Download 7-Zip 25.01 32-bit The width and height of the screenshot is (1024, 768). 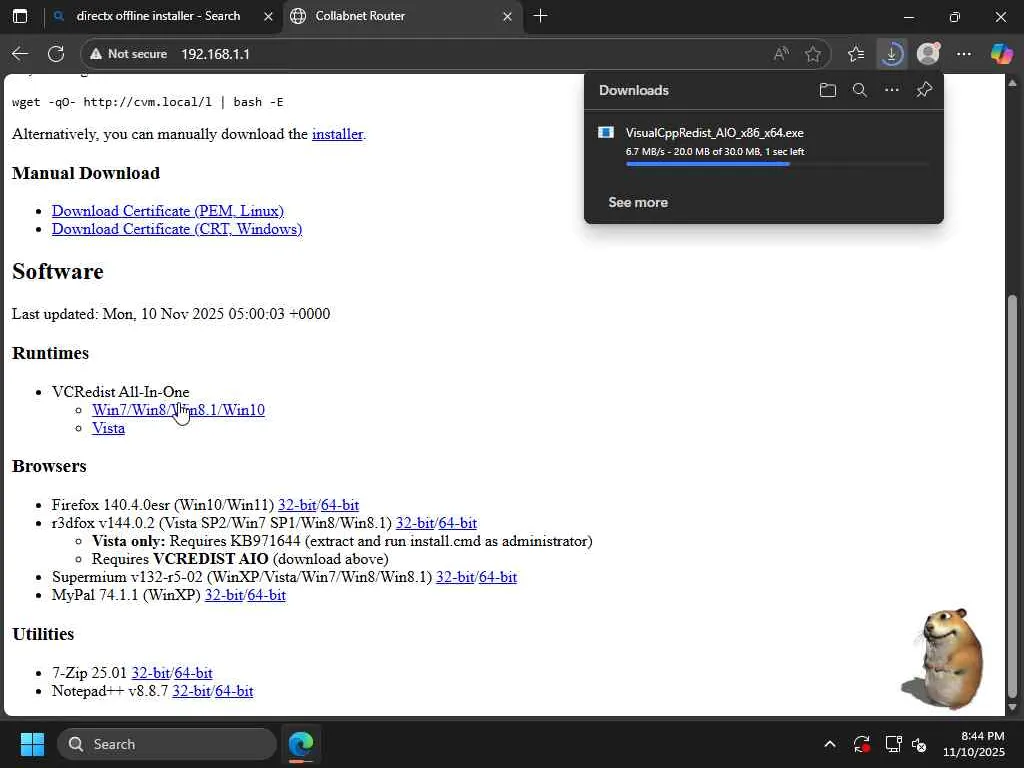pos(151,673)
